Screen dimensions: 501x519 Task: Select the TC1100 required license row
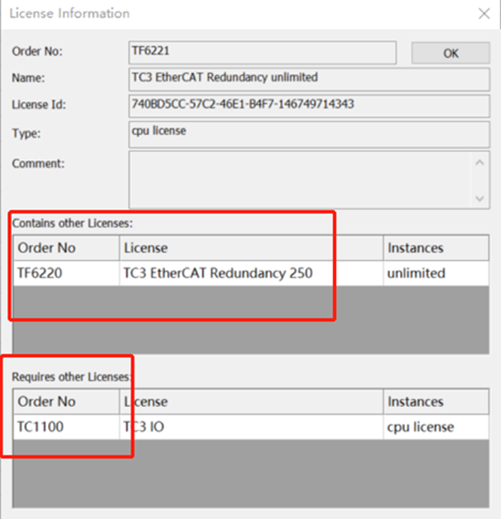tap(251, 427)
